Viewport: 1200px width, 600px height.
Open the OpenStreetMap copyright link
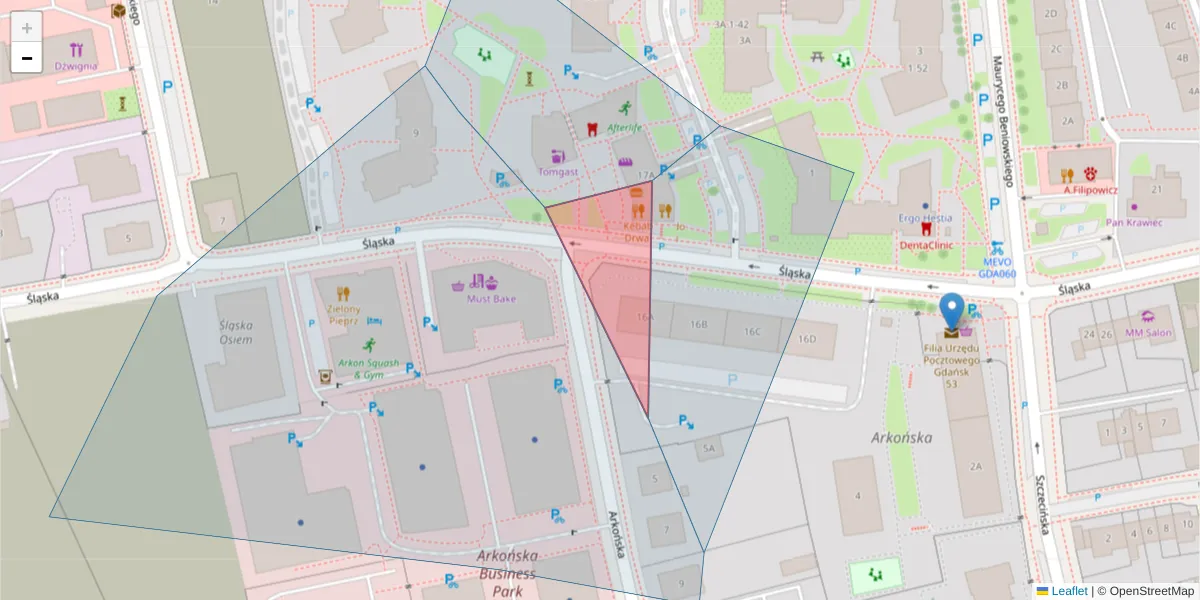[1152, 591]
